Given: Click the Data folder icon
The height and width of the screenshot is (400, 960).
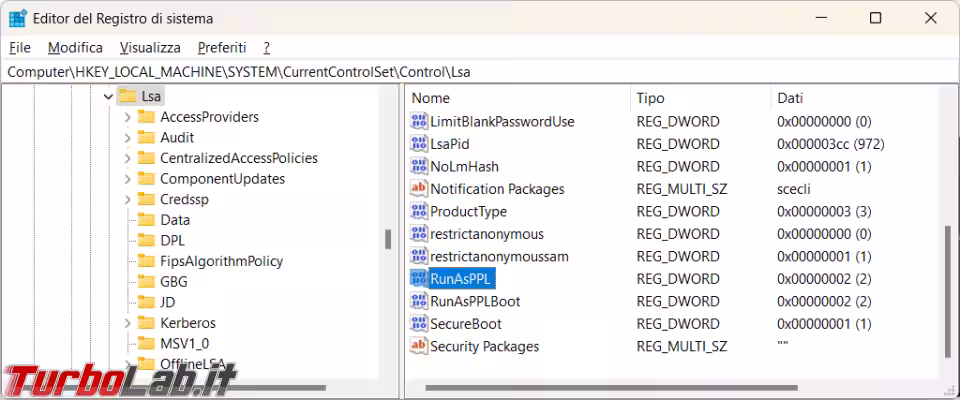Looking at the screenshot, I should (x=146, y=220).
